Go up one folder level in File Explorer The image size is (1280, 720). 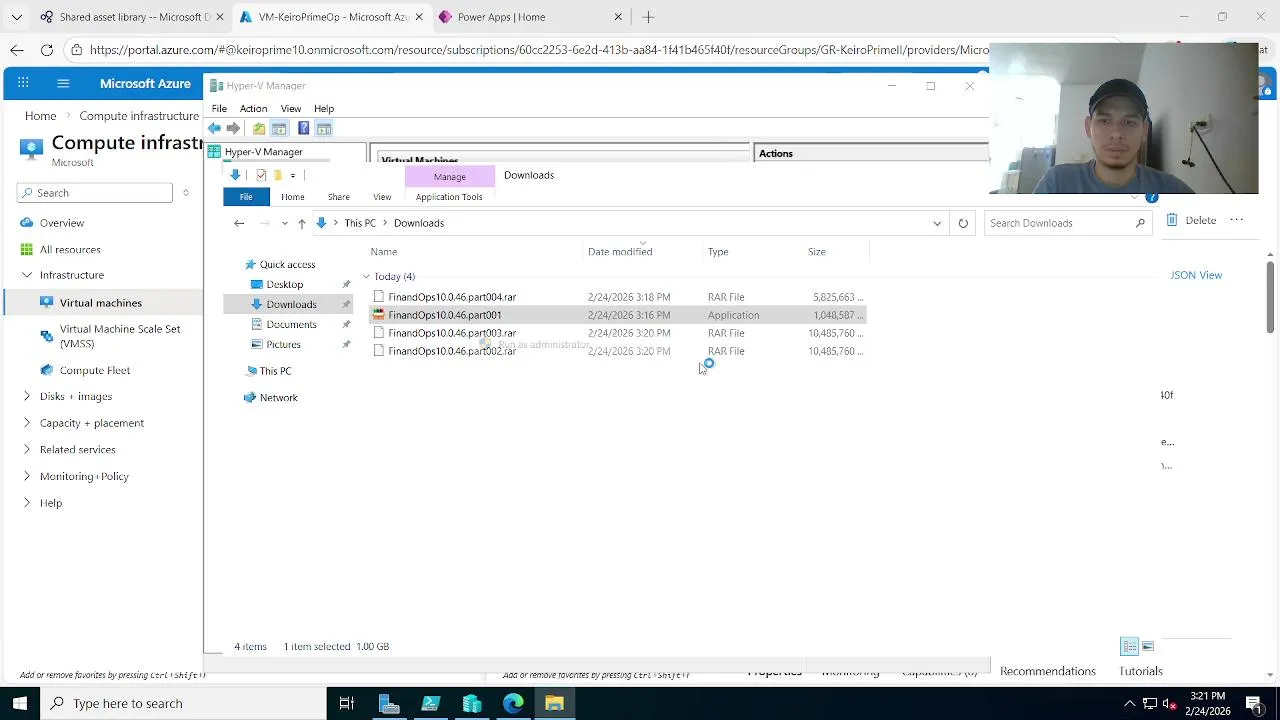tap(301, 223)
